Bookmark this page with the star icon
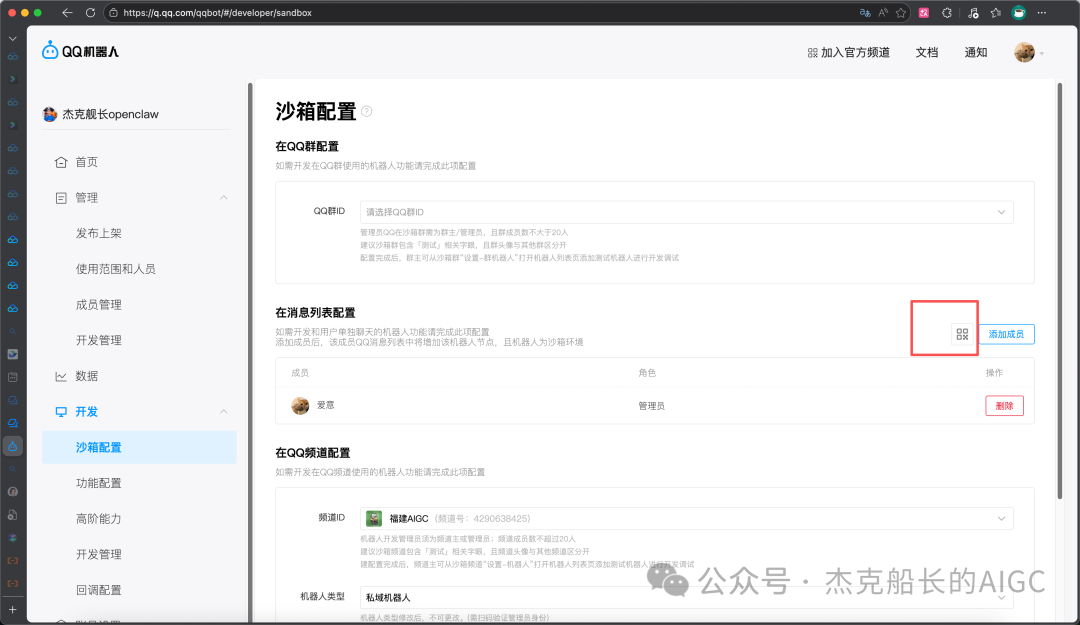This screenshot has height=625, width=1080. (x=901, y=12)
